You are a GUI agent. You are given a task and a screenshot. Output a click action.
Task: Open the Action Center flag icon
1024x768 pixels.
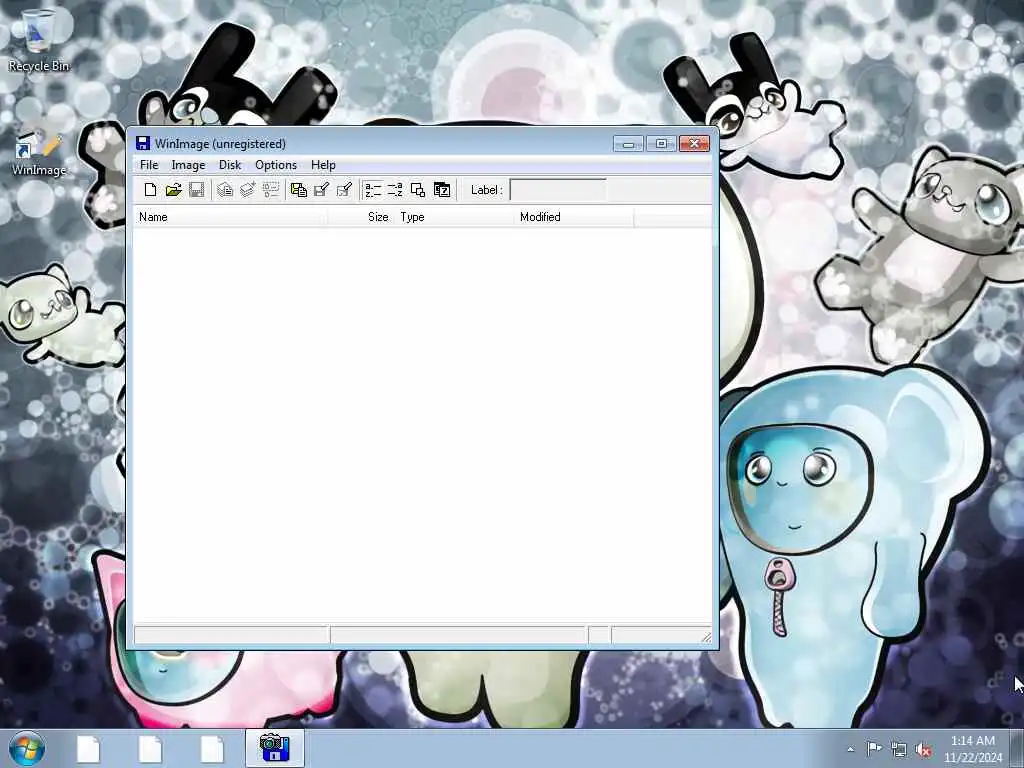(x=874, y=748)
